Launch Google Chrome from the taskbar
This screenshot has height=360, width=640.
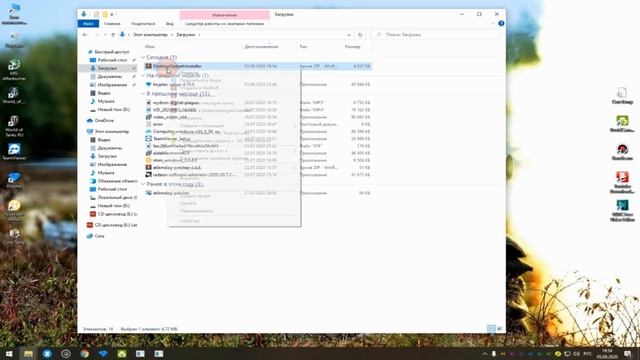pyautogui.click(x=84, y=353)
